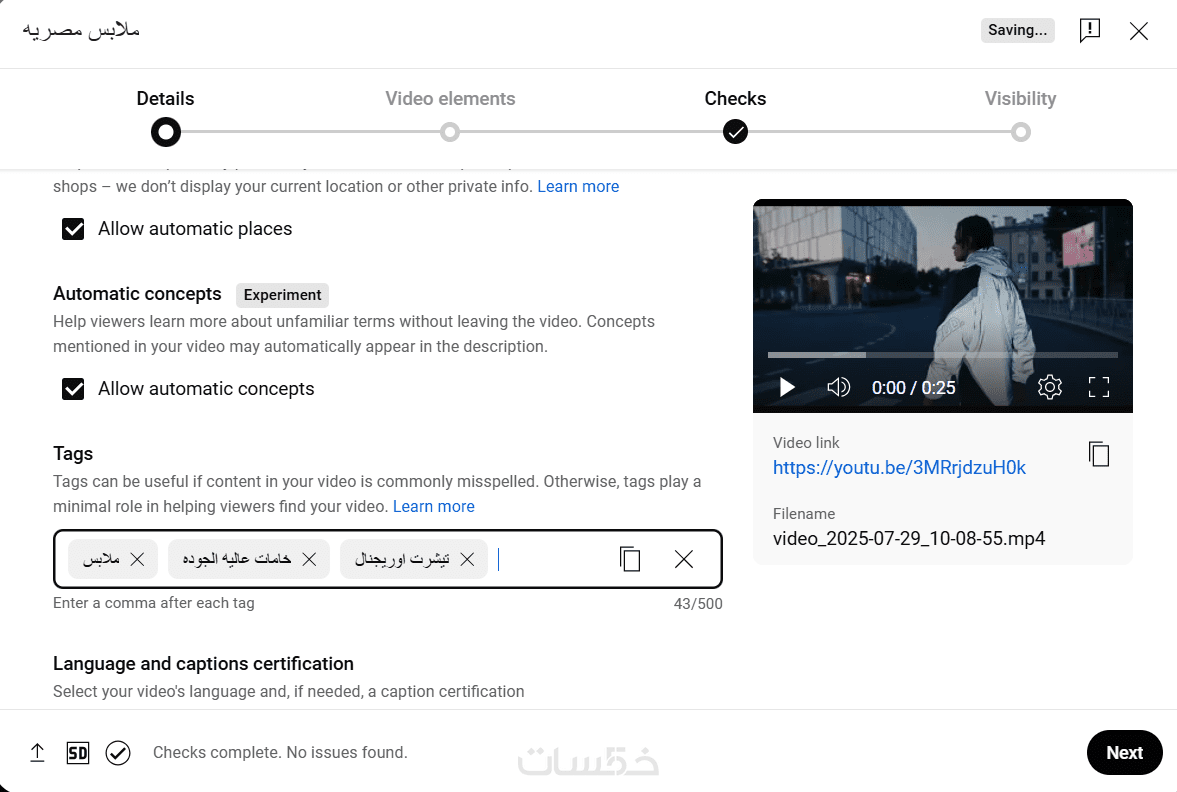Viewport: 1177px width, 792px height.
Task: Click the 43/500 tag character count
Action: [x=698, y=604]
